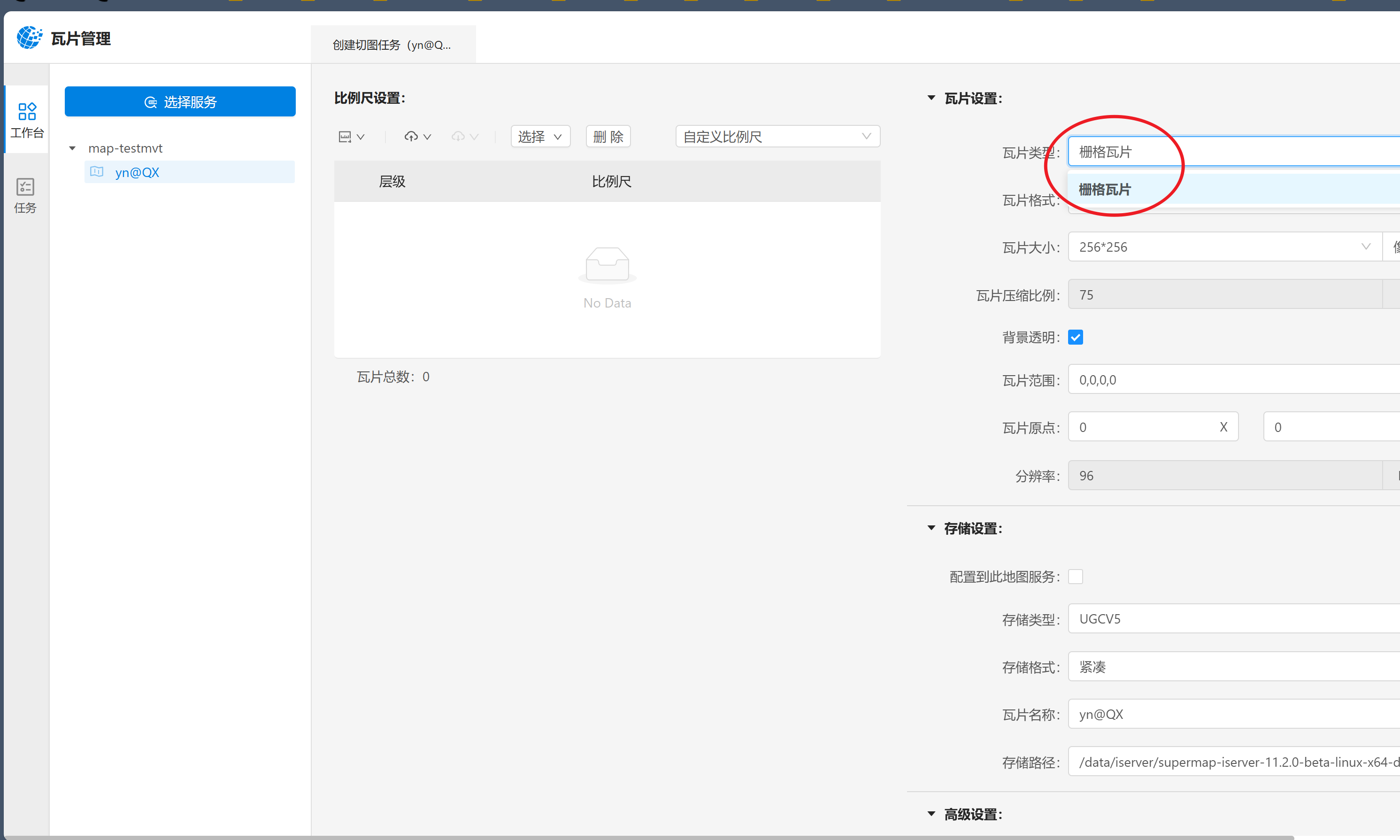Click the 选择服务 button
Screen dimensions: 1400x840
[180, 102]
